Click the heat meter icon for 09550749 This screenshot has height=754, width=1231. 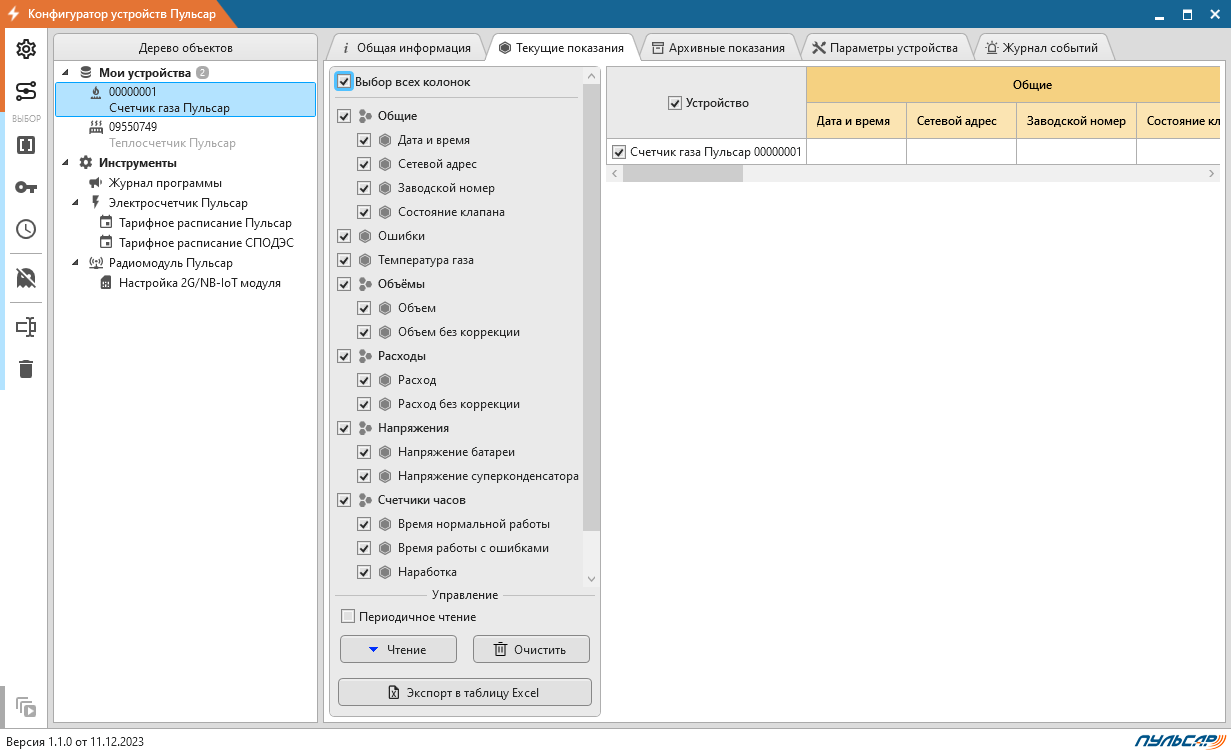pyautogui.click(x=96, y=127)
